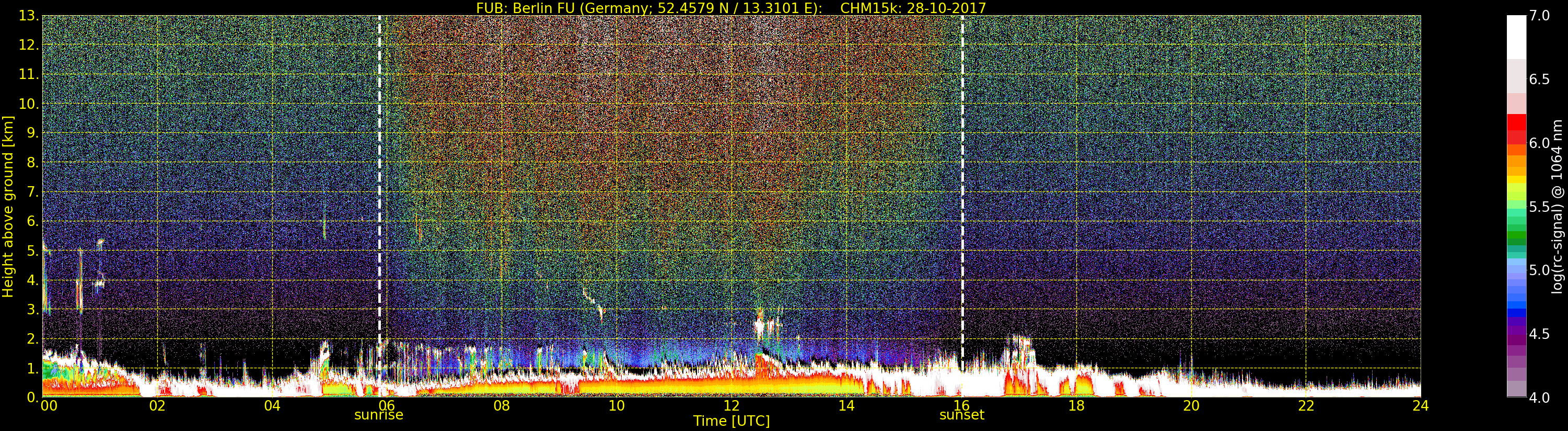The image size is (1568, 431).
Task: Click the "14" time axis tick label
Action: coord(846,406)
